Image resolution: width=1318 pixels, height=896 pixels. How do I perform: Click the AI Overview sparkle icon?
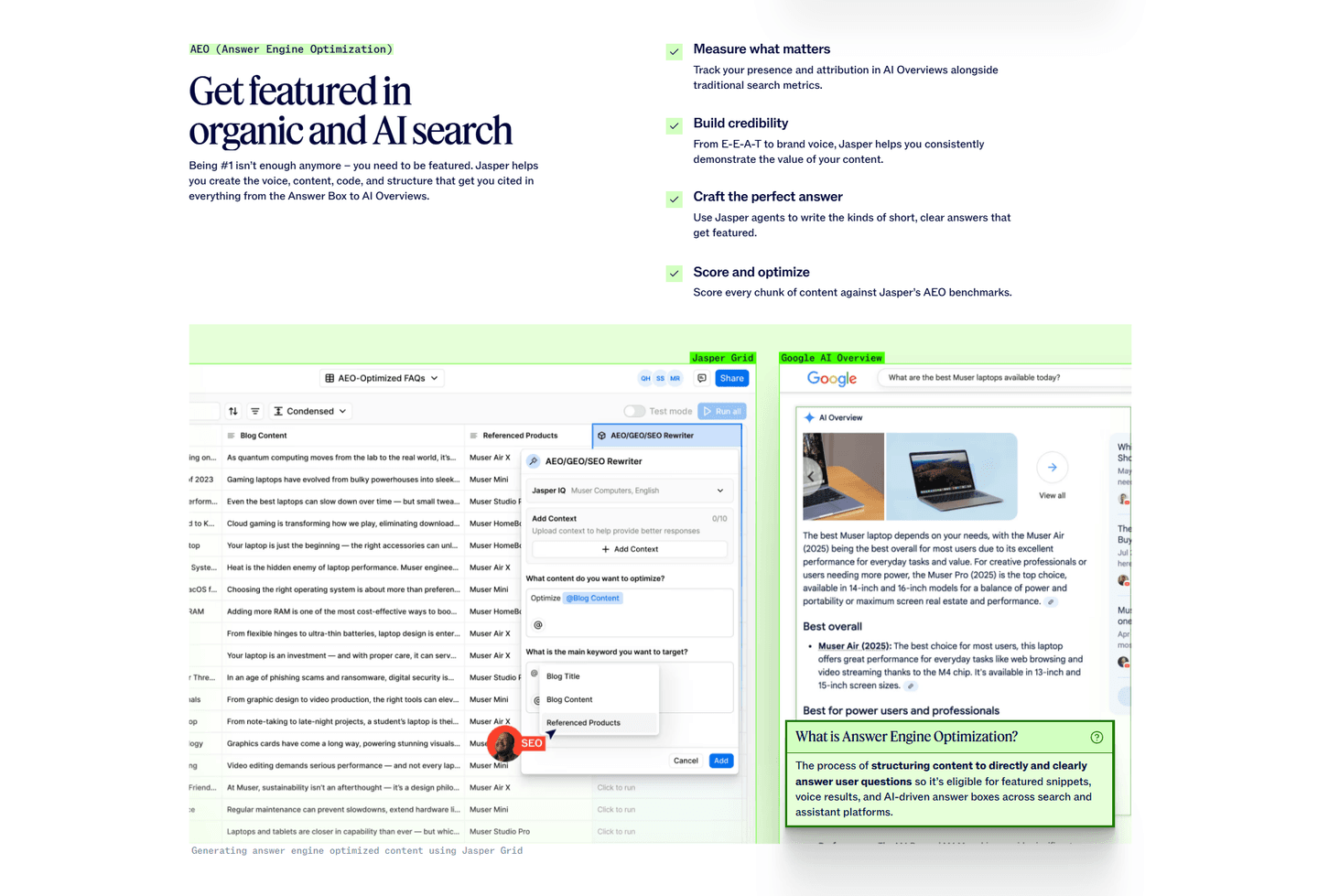coord(809,417)
